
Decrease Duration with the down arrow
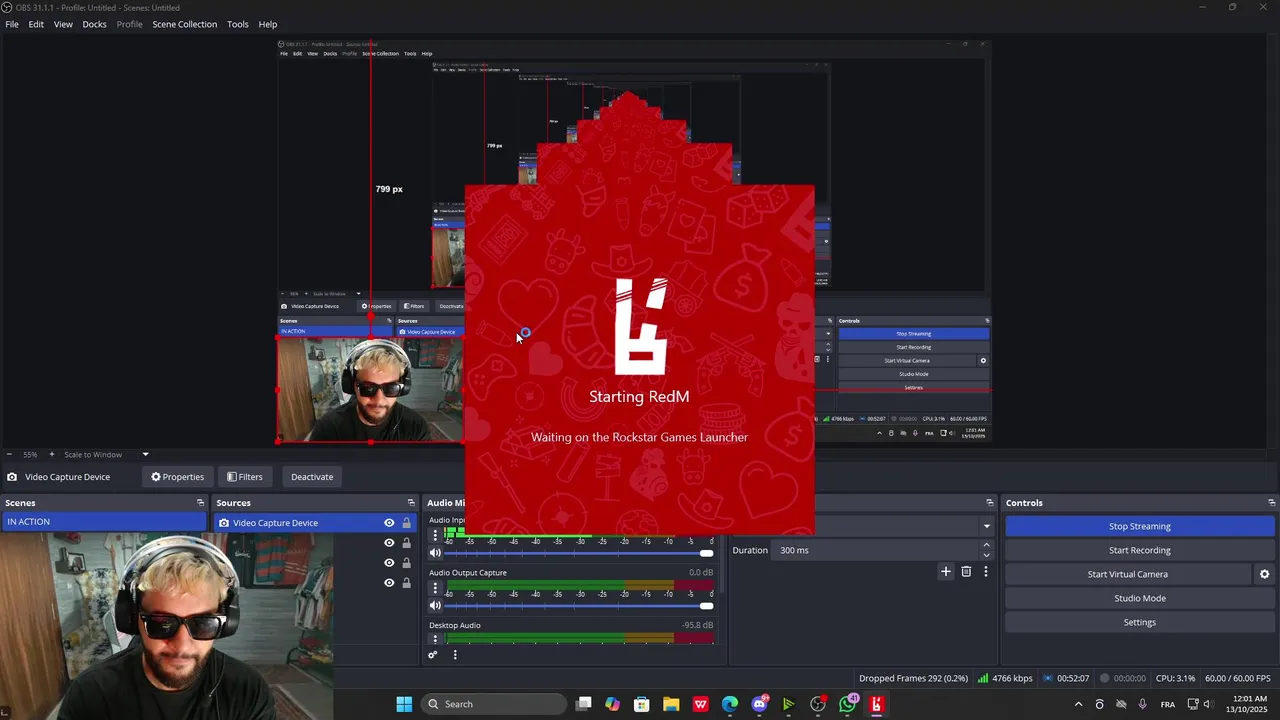[987, 555]
